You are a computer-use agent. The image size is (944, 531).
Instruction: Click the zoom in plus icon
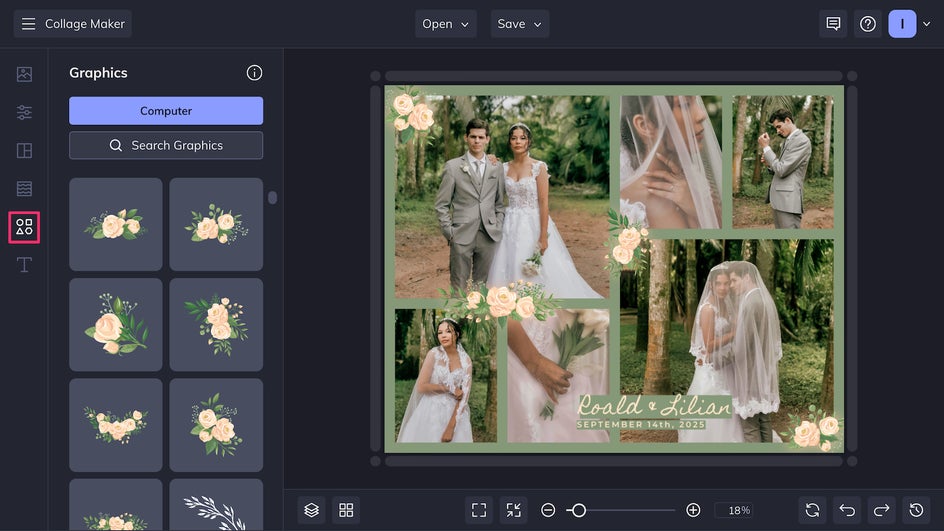click(693, 511)
